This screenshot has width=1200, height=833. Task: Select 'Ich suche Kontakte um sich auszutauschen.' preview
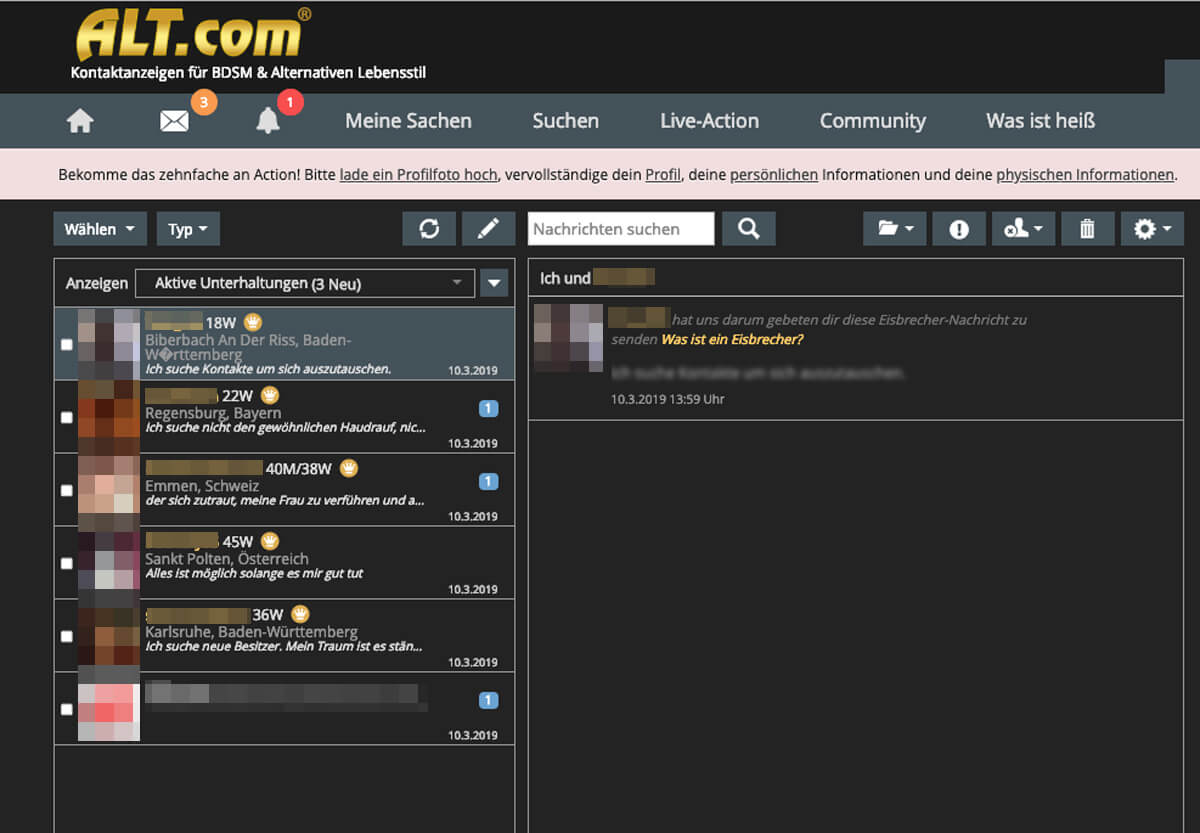pyautogui.click(x=268, y=369)
